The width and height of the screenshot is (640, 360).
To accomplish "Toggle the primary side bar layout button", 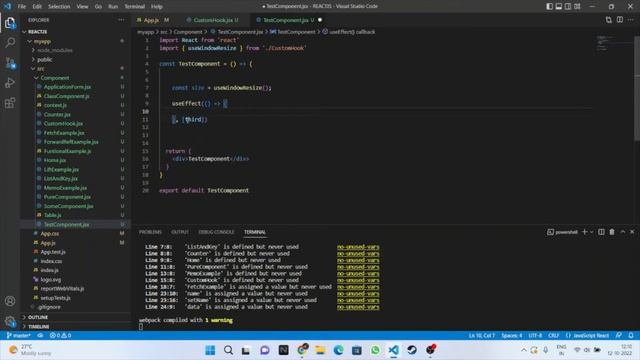I will [x=549, y=7].
